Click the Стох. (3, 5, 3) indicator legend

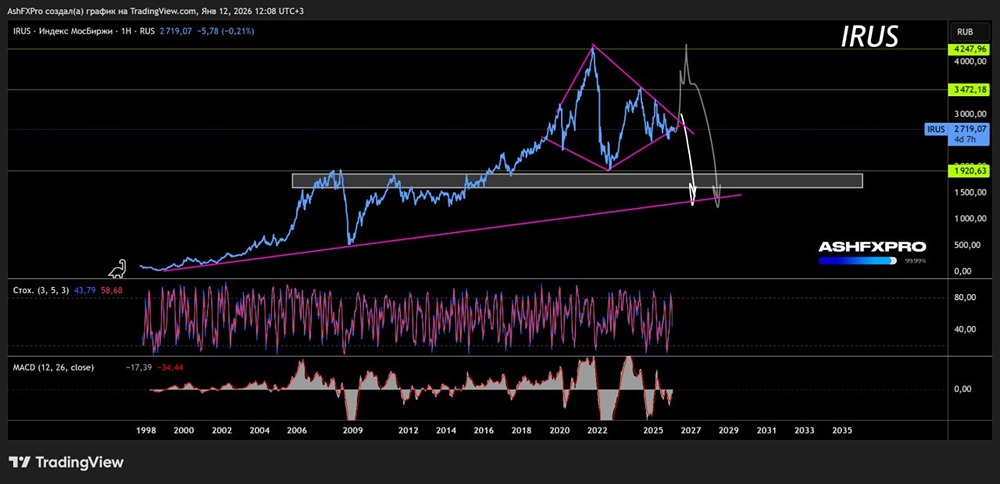(41, 290)
